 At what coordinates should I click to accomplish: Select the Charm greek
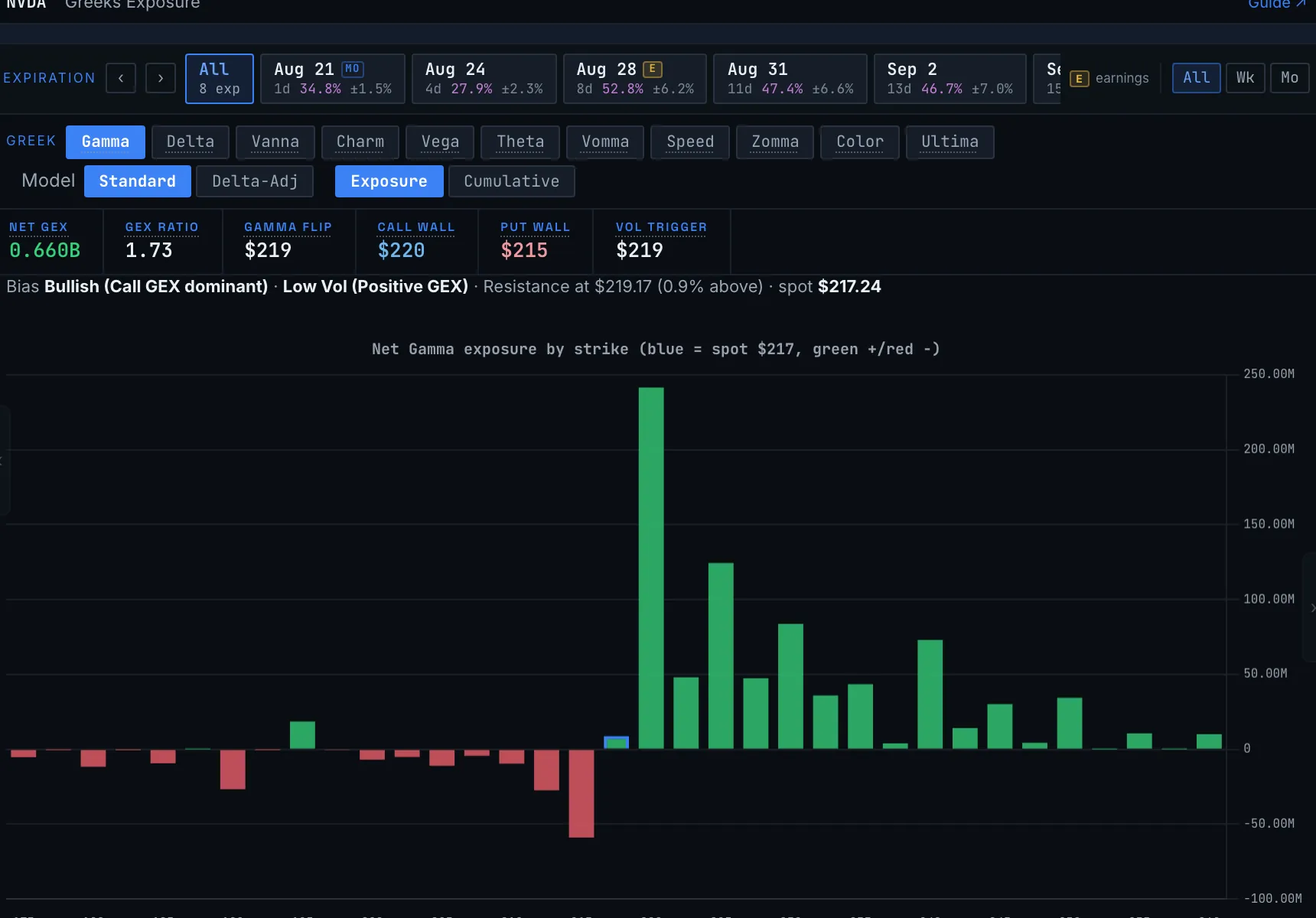(x=360, y=142)
